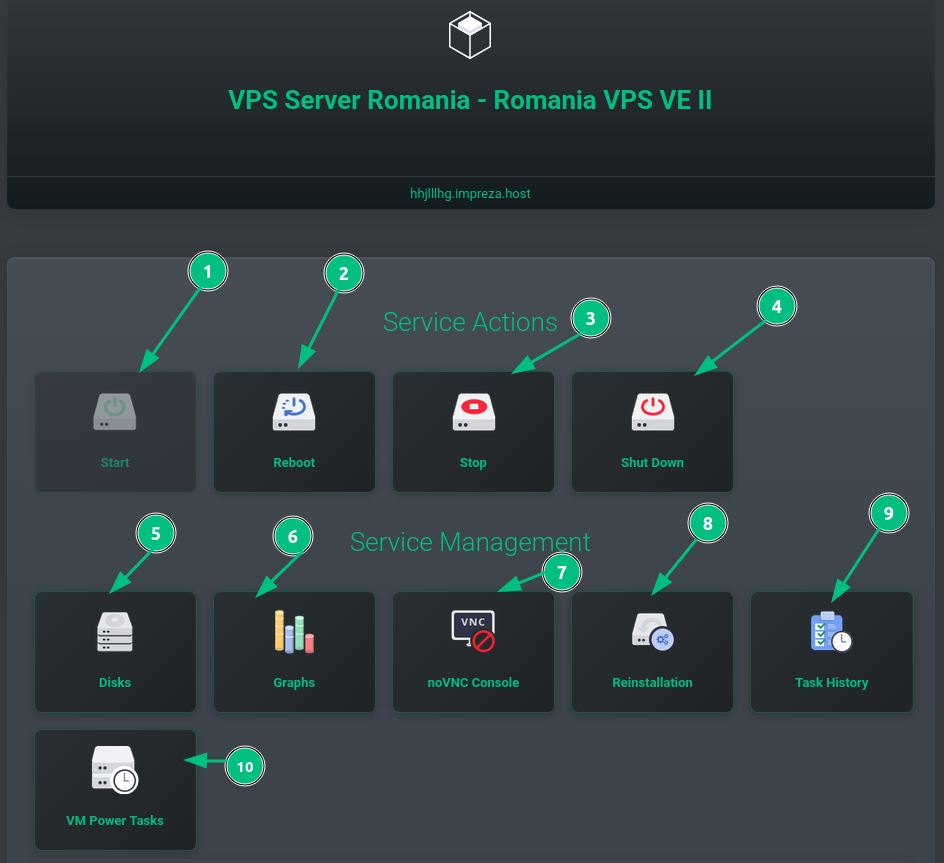Image resolution: width=944 pixels, height=863 pixels.
Task: Click the Stop label
Action: point(473,463)
